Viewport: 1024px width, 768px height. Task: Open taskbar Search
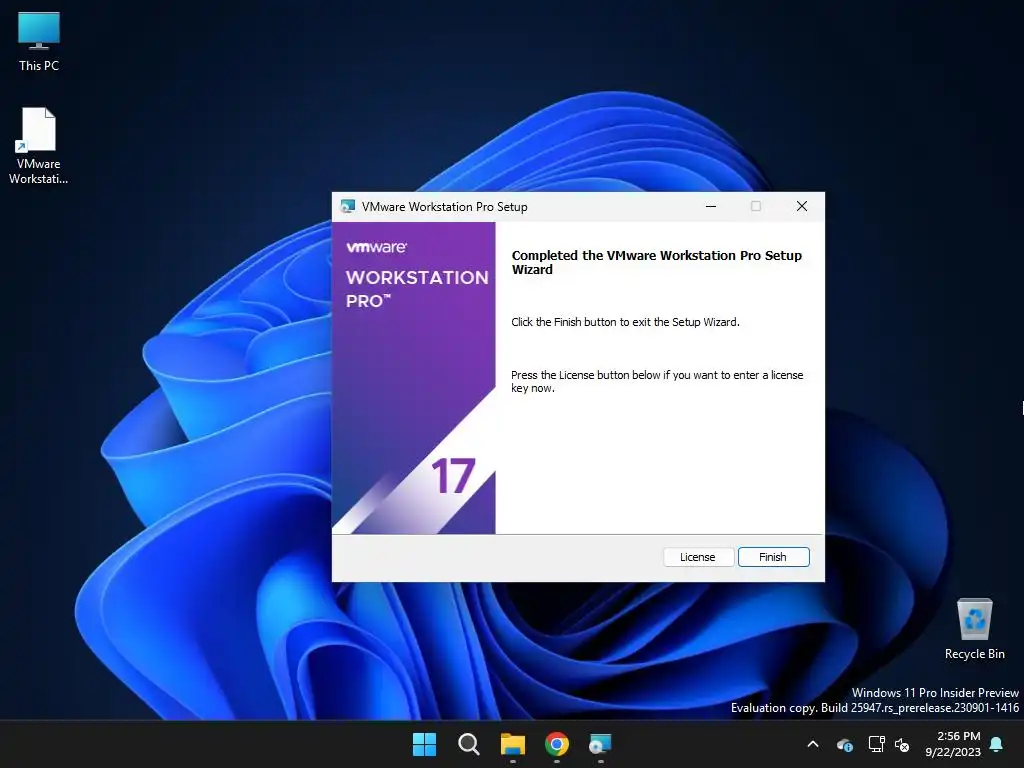(x=469, y=744)
